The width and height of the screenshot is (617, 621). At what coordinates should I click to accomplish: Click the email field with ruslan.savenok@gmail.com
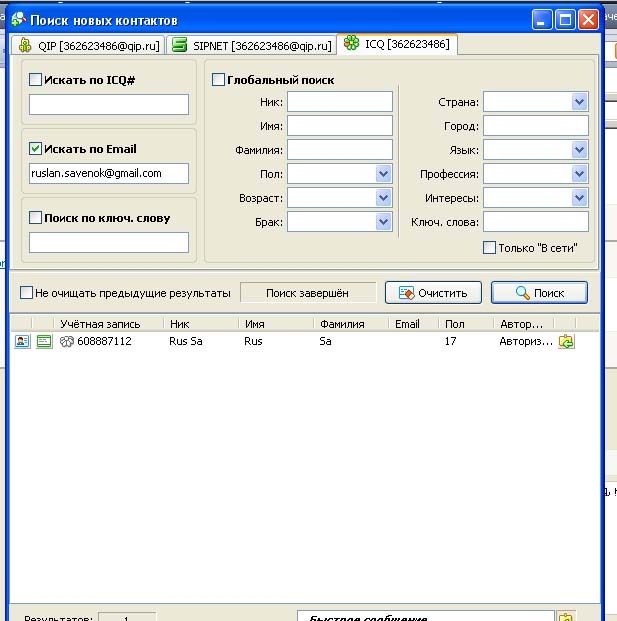[109, 173]
